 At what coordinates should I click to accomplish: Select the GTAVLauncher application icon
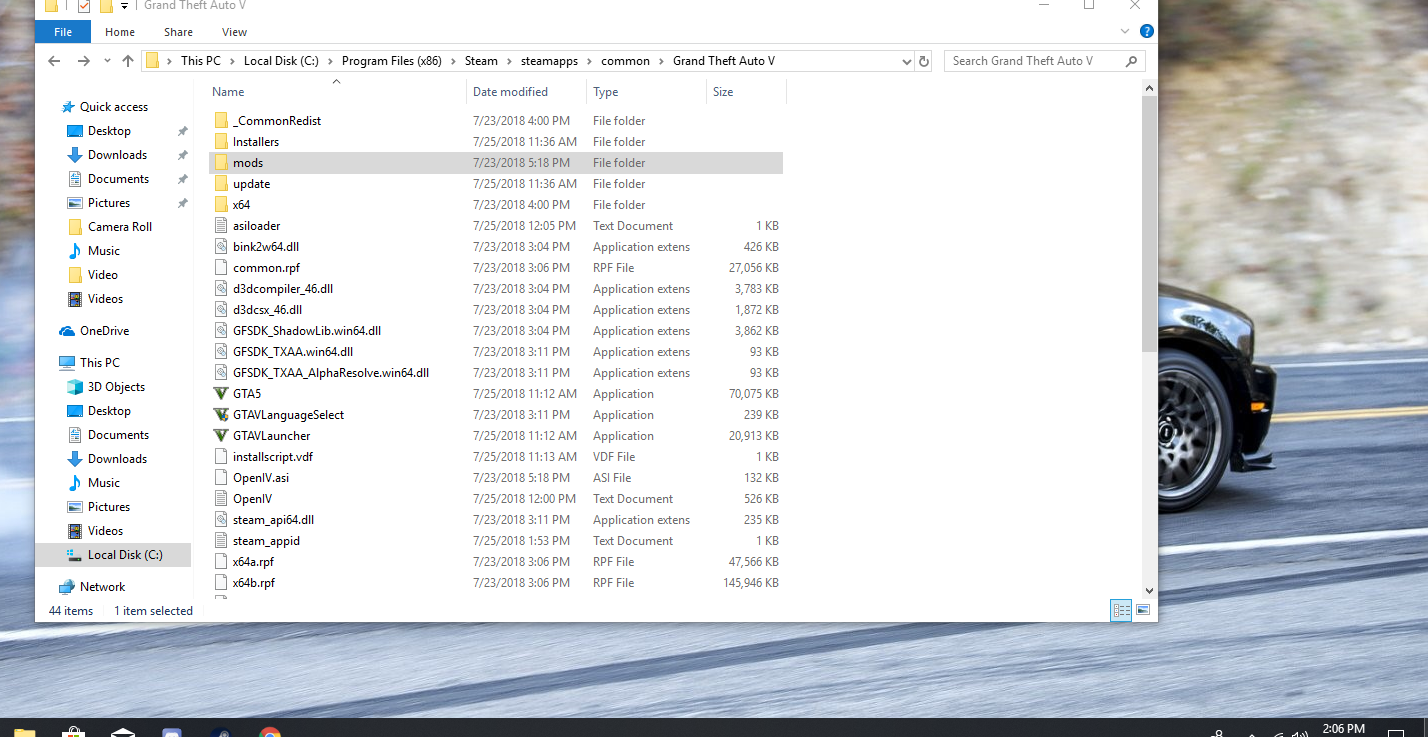pos(222,436)
